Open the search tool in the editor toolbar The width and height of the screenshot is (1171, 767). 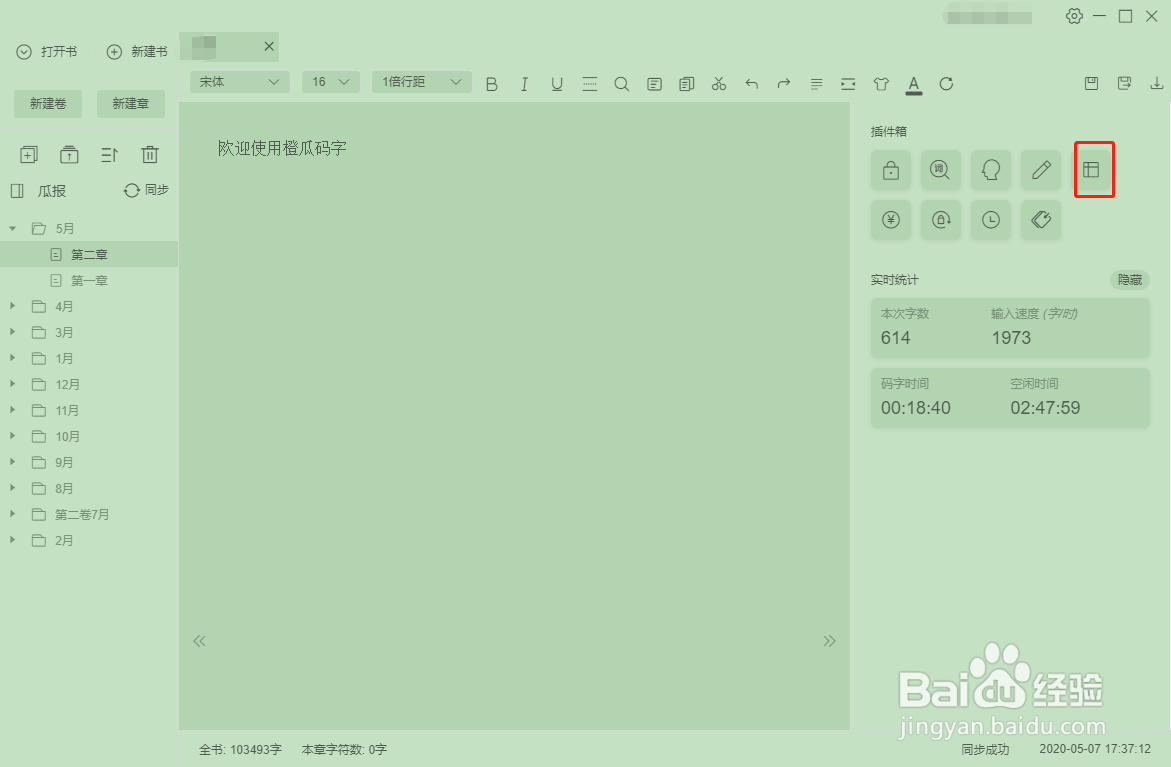(621, 84)
